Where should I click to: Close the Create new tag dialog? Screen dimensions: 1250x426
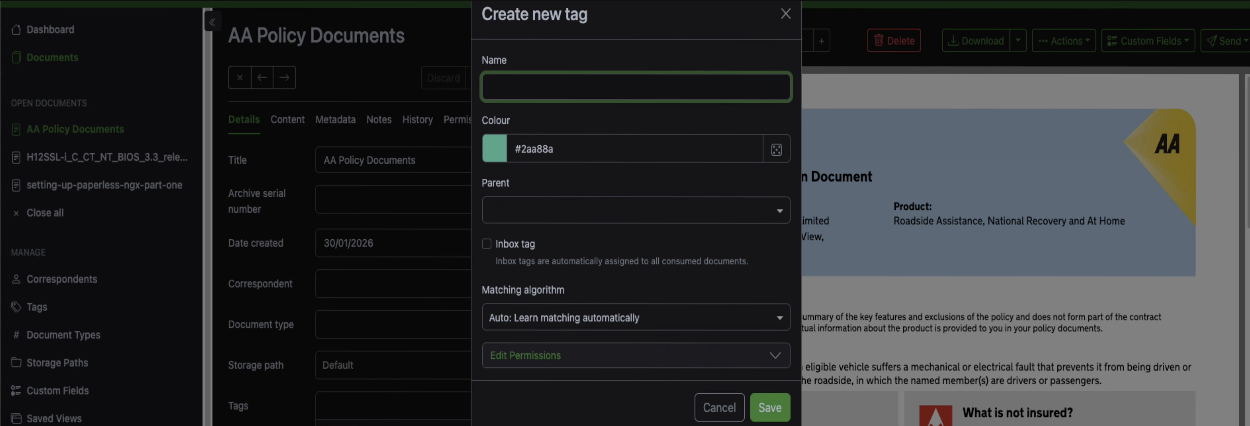pyautogui.click(x=785, y=14)
